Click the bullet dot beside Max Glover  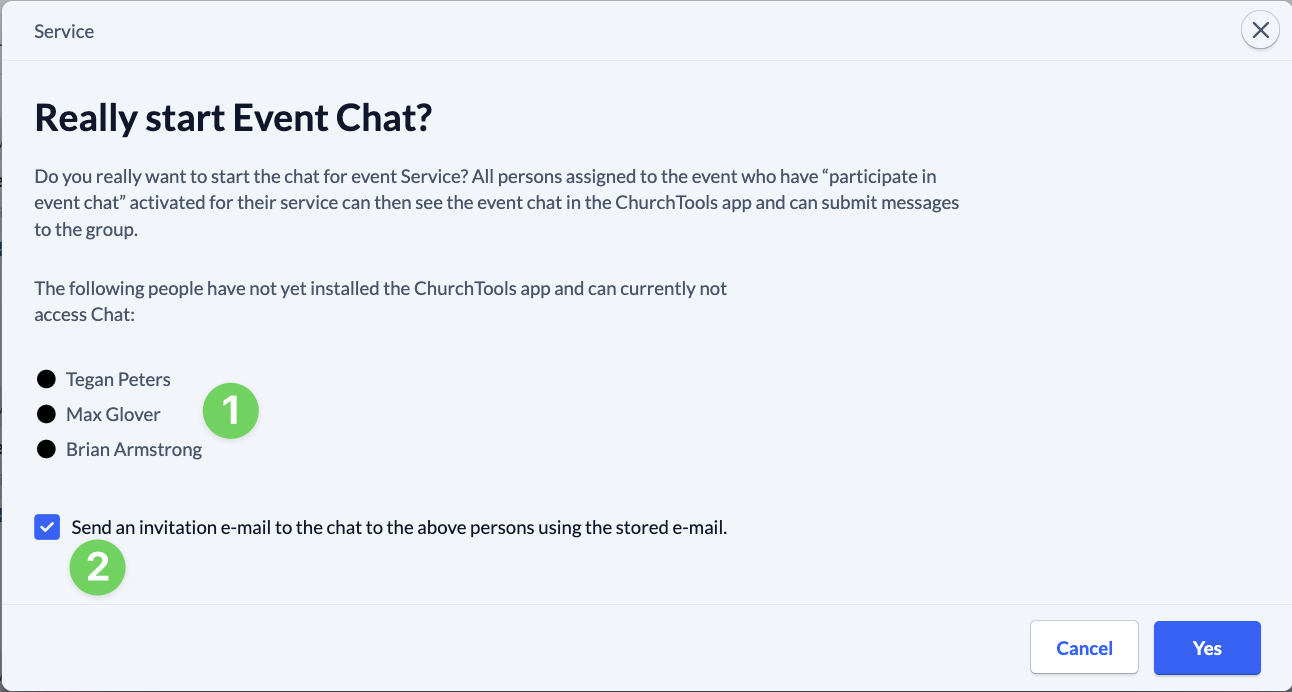pos(46,414)
